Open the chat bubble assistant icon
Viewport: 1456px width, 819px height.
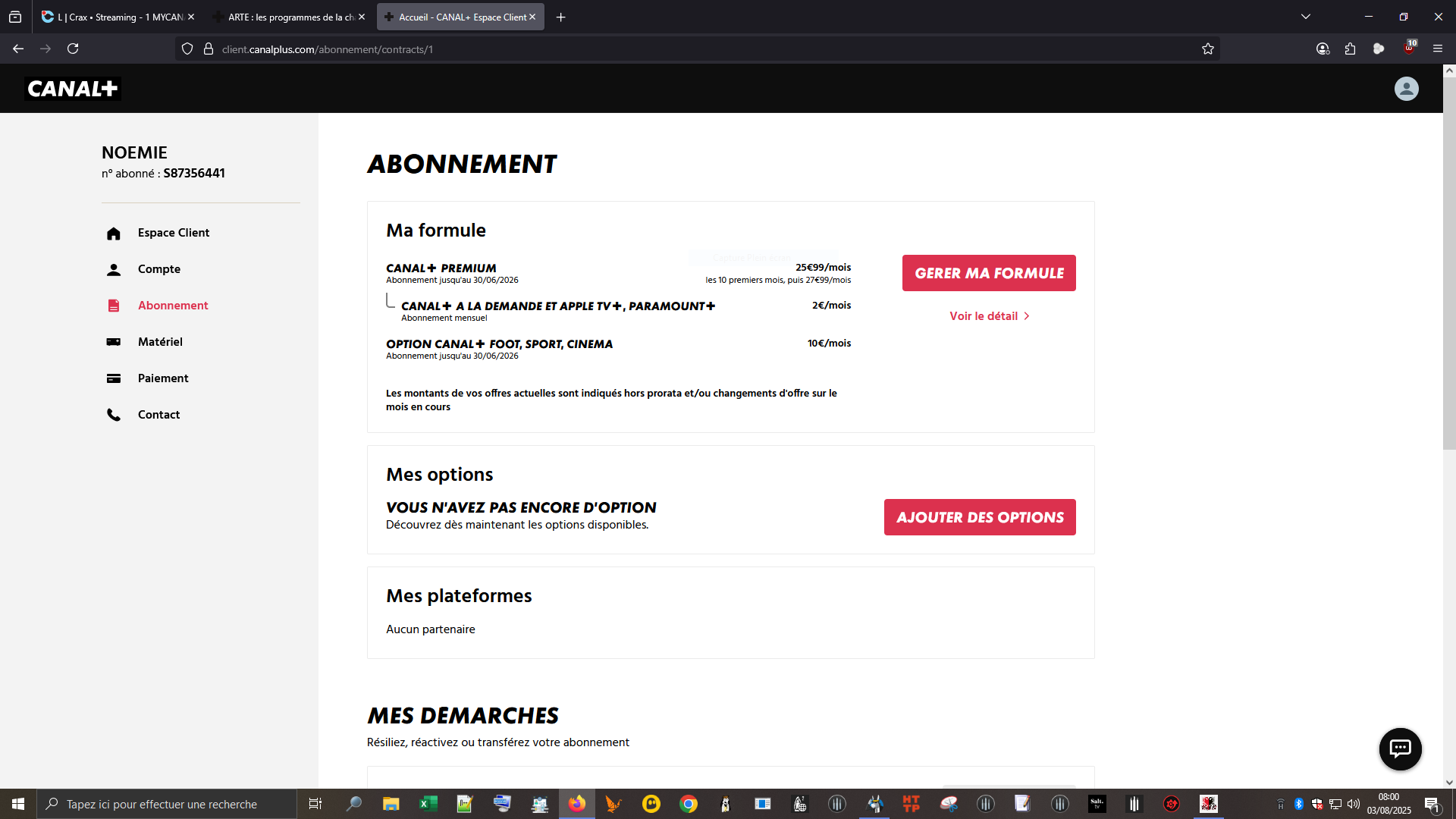tap(1400, 749)
